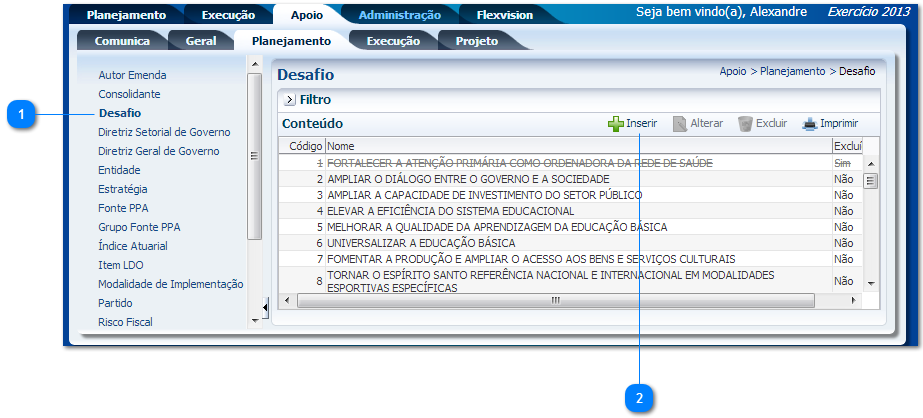Select Desafio in the sidebar
This screenshot has height=418, width=923.
click(x=120, y=113)
